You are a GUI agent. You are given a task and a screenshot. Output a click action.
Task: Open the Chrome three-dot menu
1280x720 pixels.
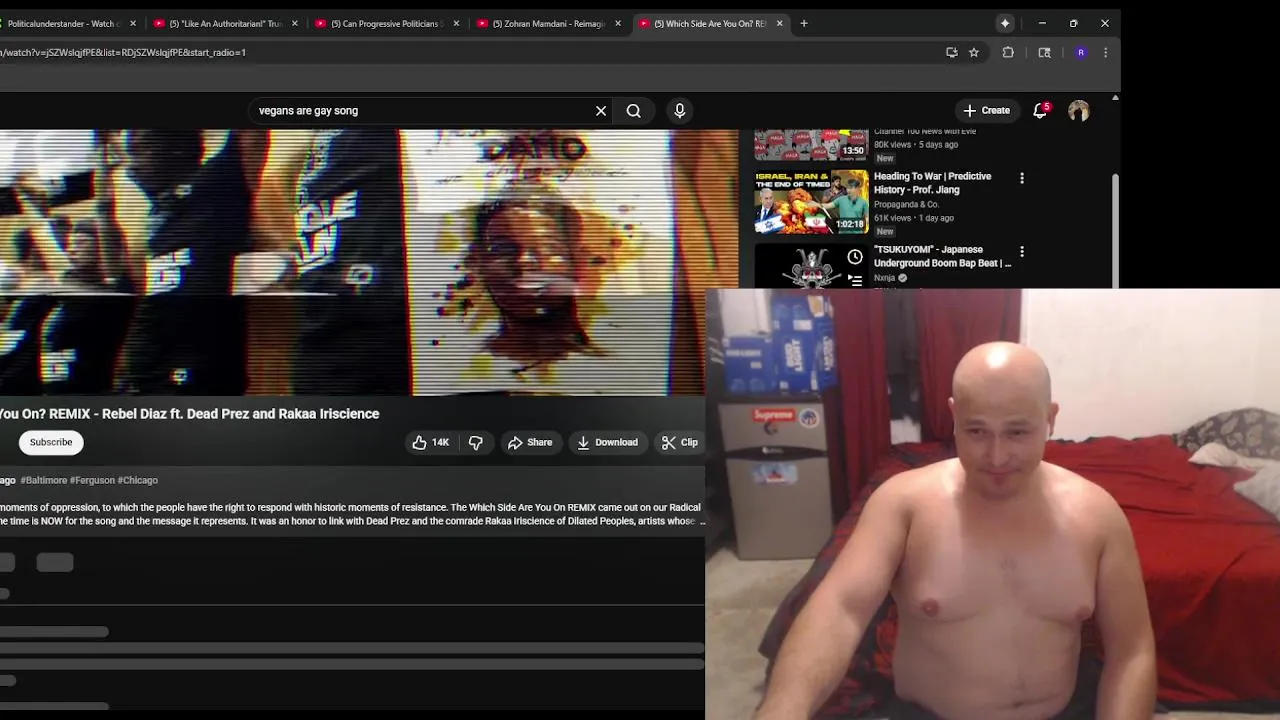[1105, 52]
